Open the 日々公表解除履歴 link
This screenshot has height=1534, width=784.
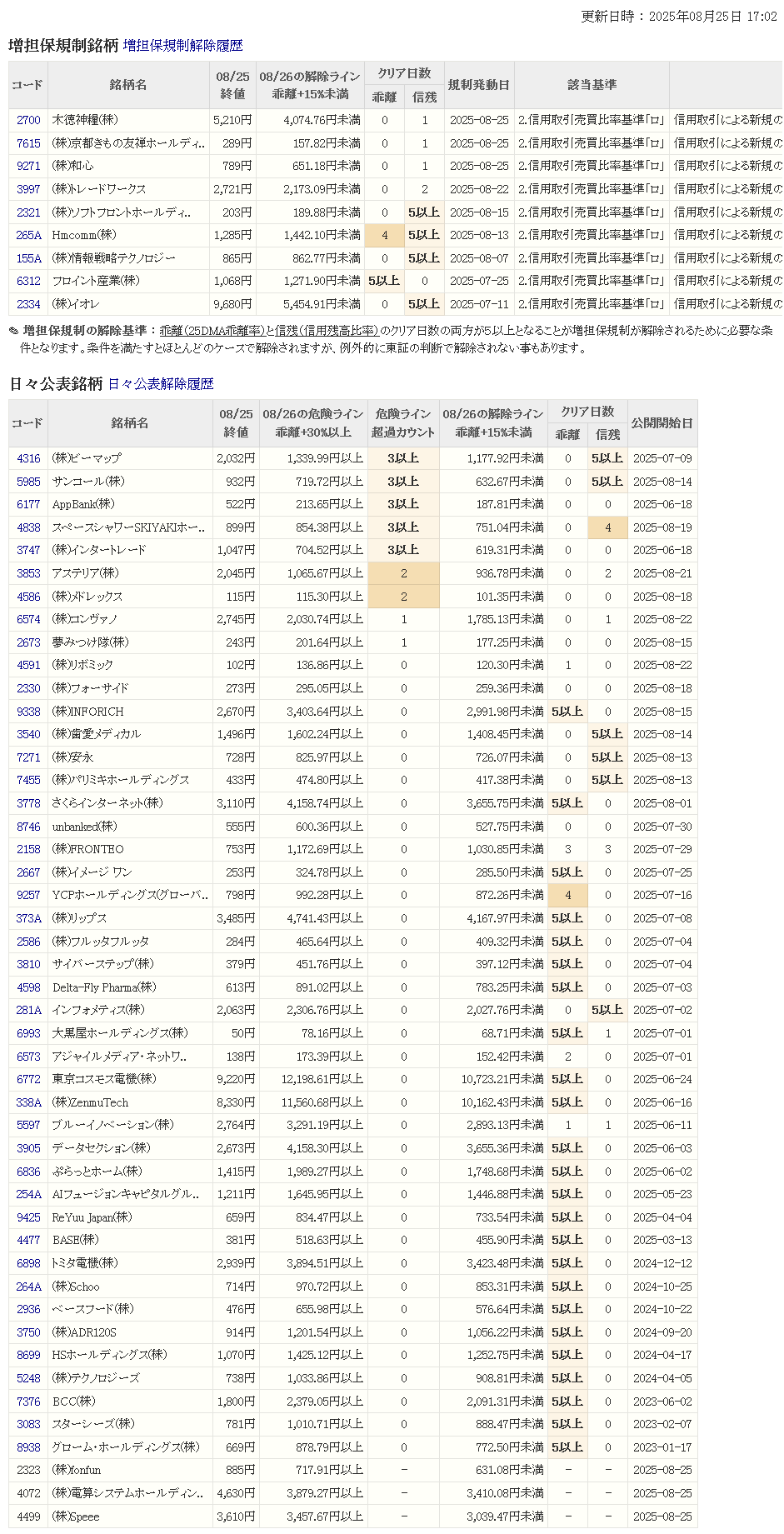point(161,384)
